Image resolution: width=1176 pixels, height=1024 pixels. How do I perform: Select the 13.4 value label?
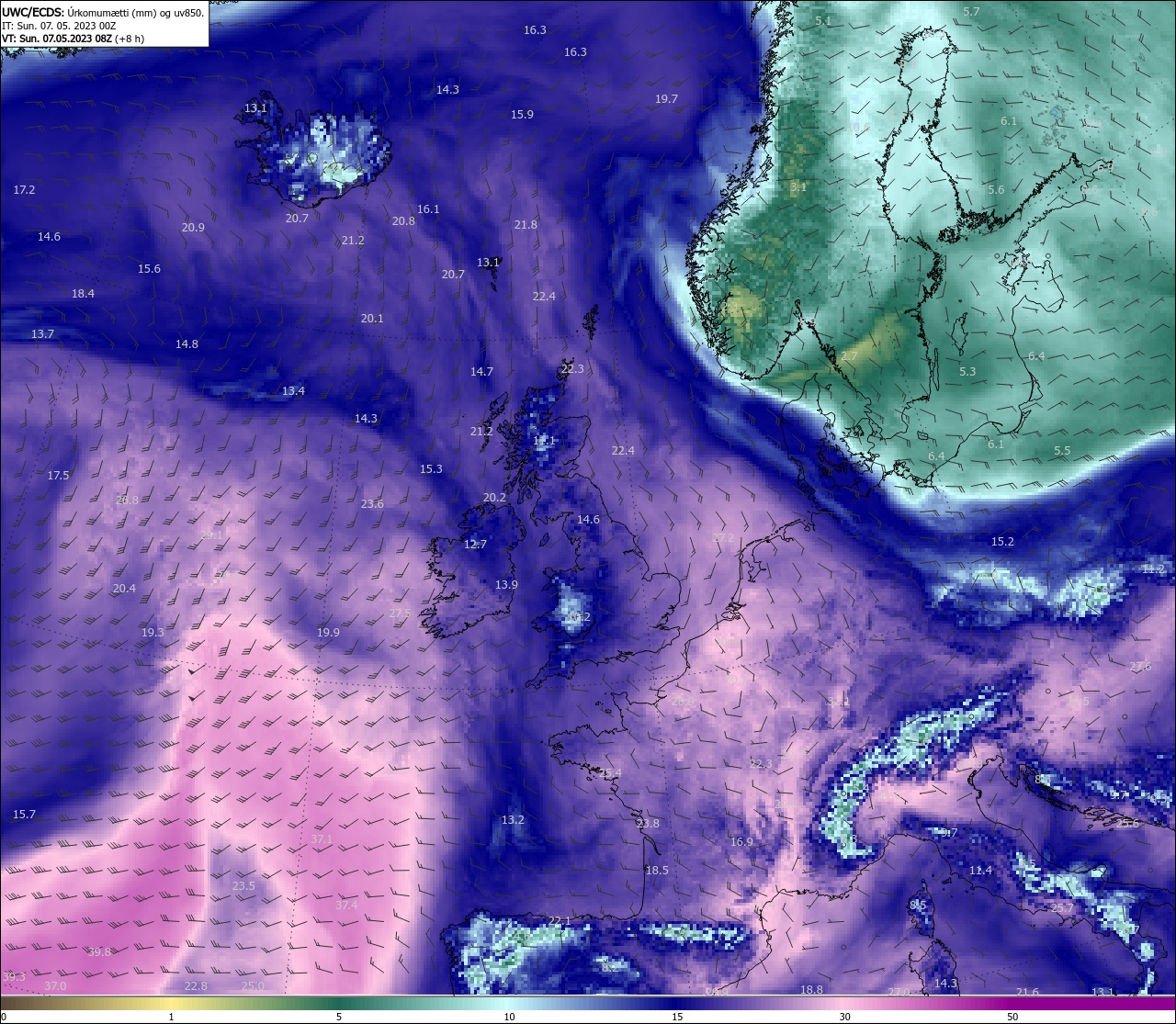293,391
